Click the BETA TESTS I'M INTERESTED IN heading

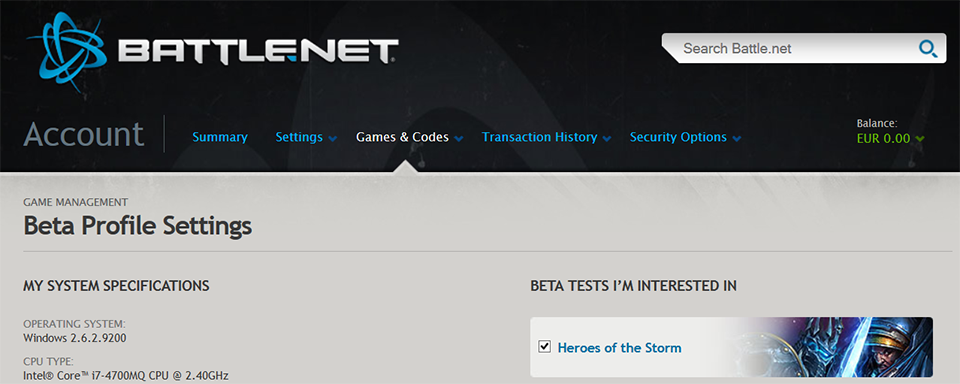point(634,285)
